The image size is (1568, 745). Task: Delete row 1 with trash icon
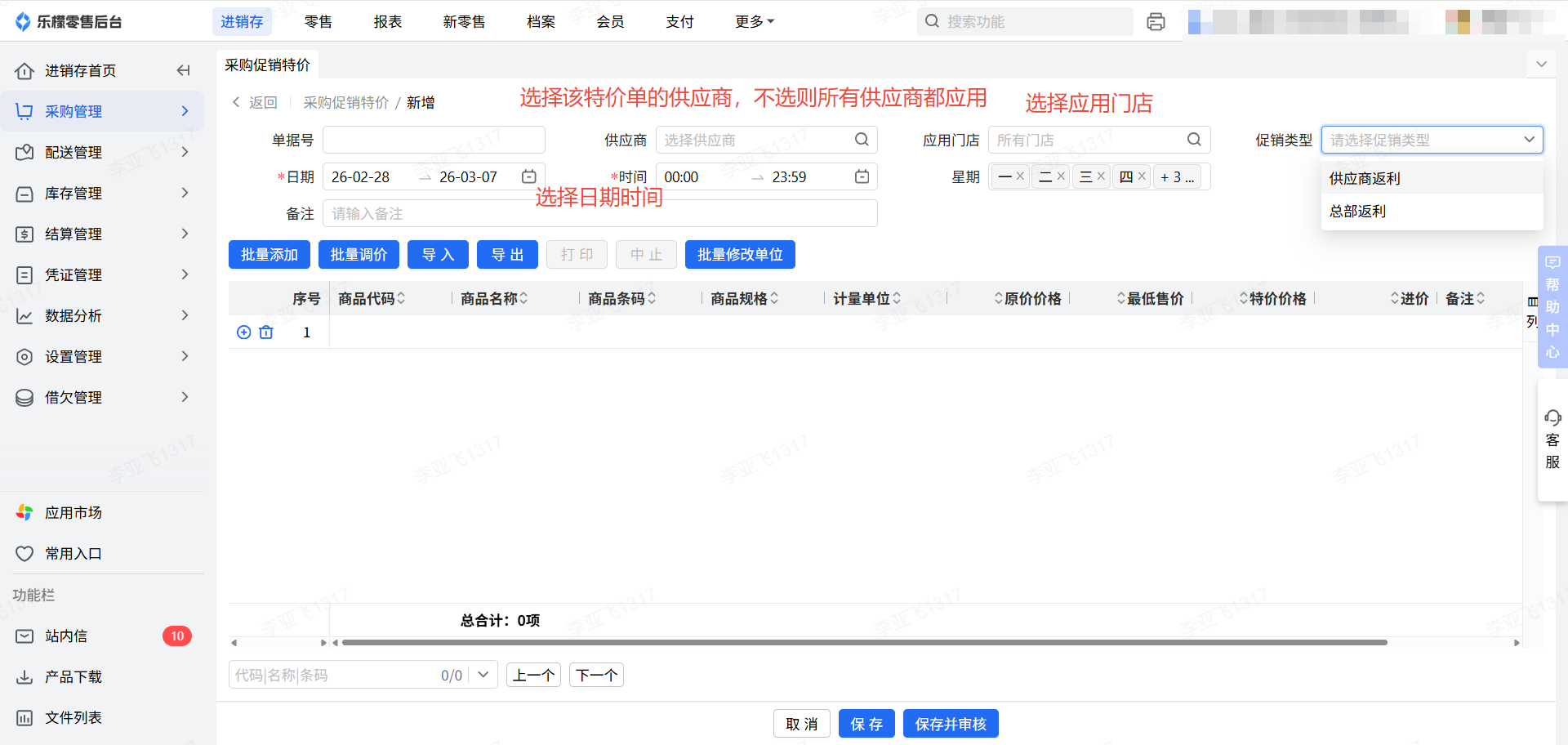266,332
